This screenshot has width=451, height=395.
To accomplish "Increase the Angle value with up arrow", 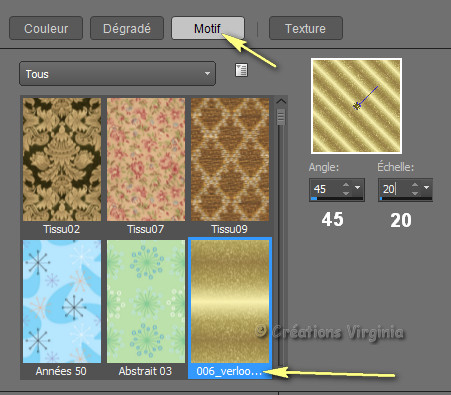I will [346, 185].
